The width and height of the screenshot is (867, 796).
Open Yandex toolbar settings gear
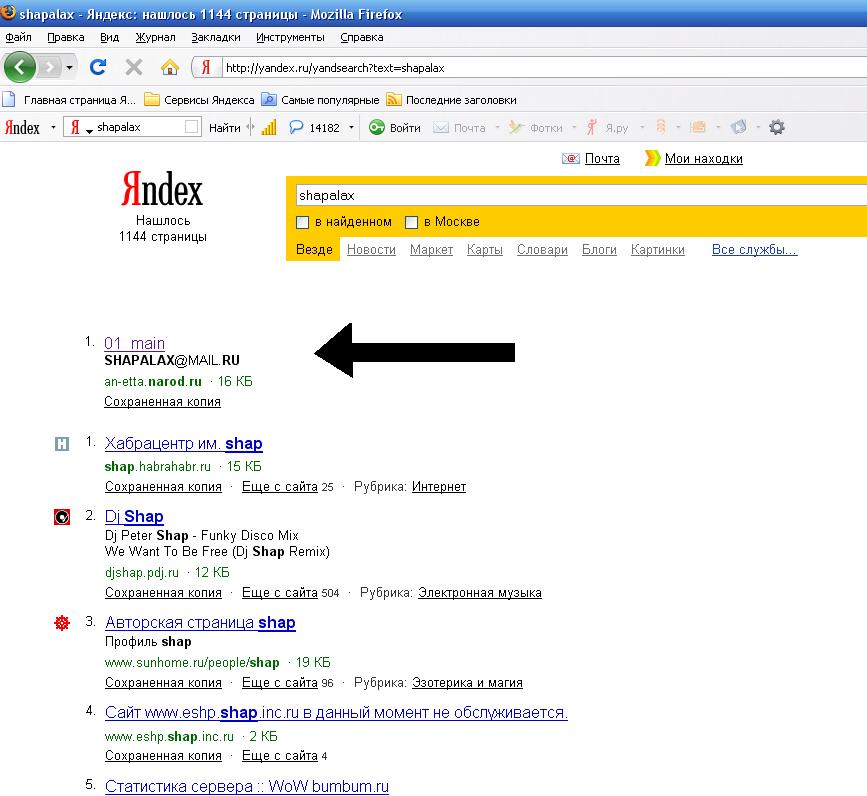pyautogui.click(x=777, y=128)
